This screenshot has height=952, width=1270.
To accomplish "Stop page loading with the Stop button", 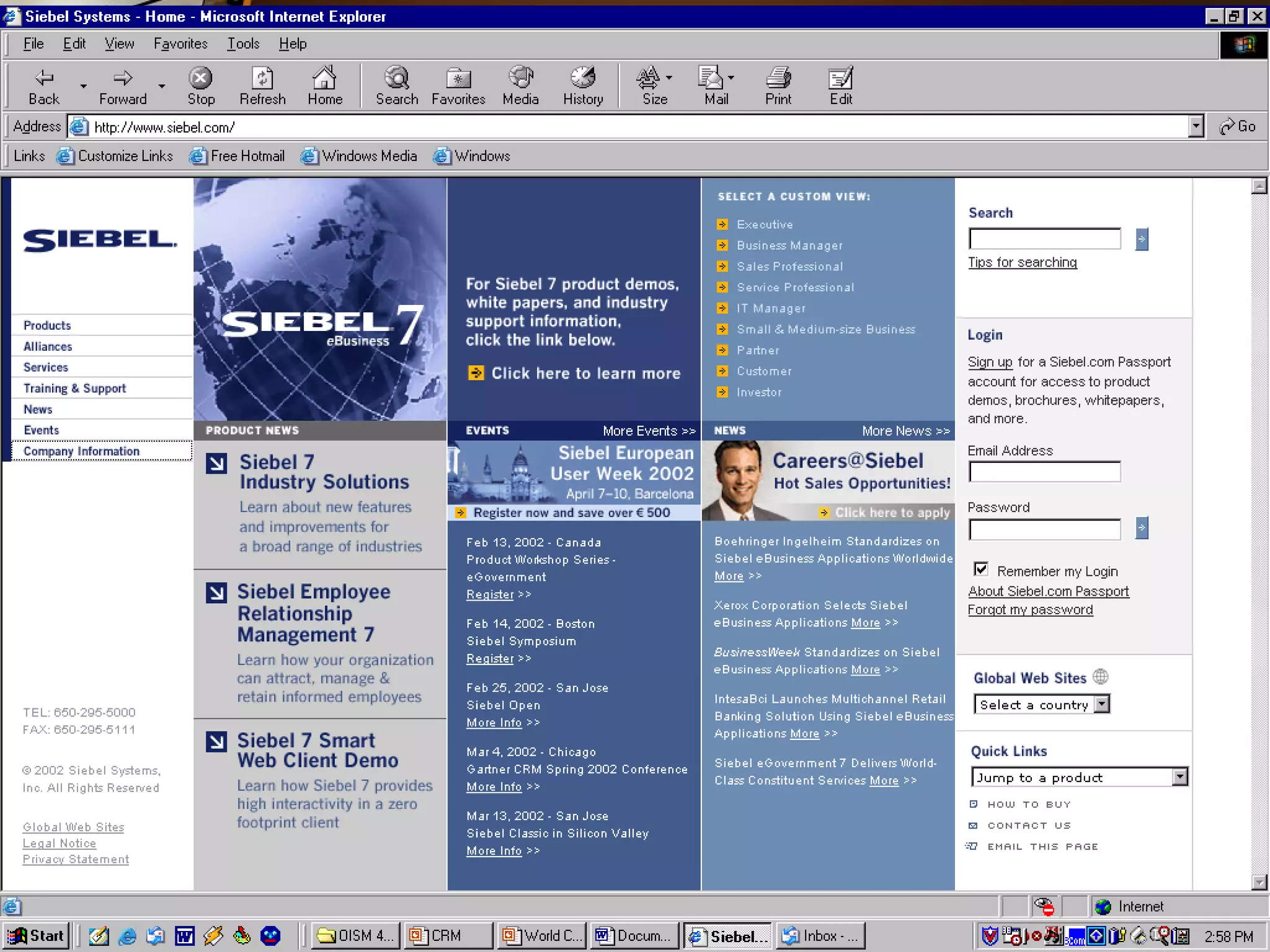I will pyautogui.click(x=201, y=86).
